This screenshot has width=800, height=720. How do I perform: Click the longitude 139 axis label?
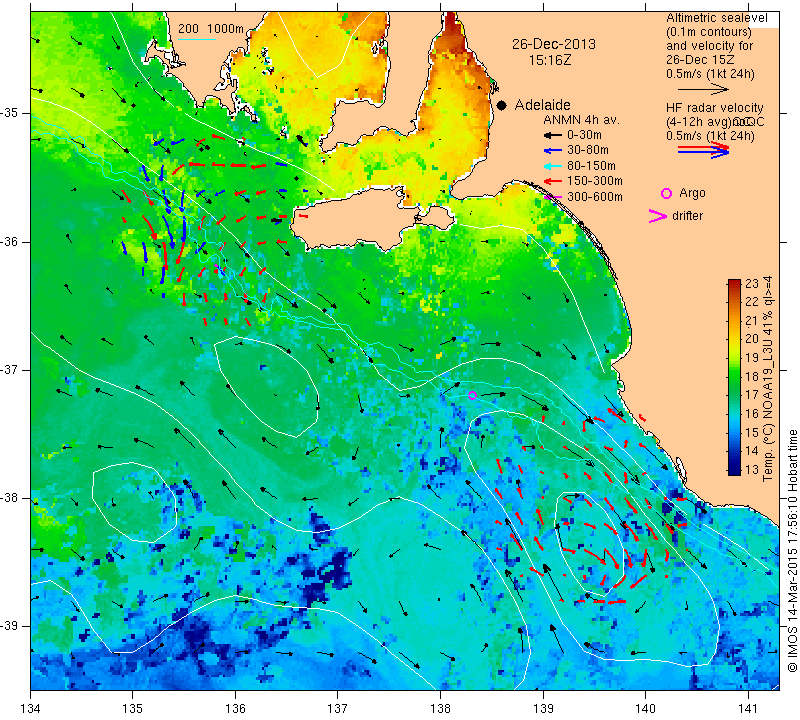tap(543, 709)
